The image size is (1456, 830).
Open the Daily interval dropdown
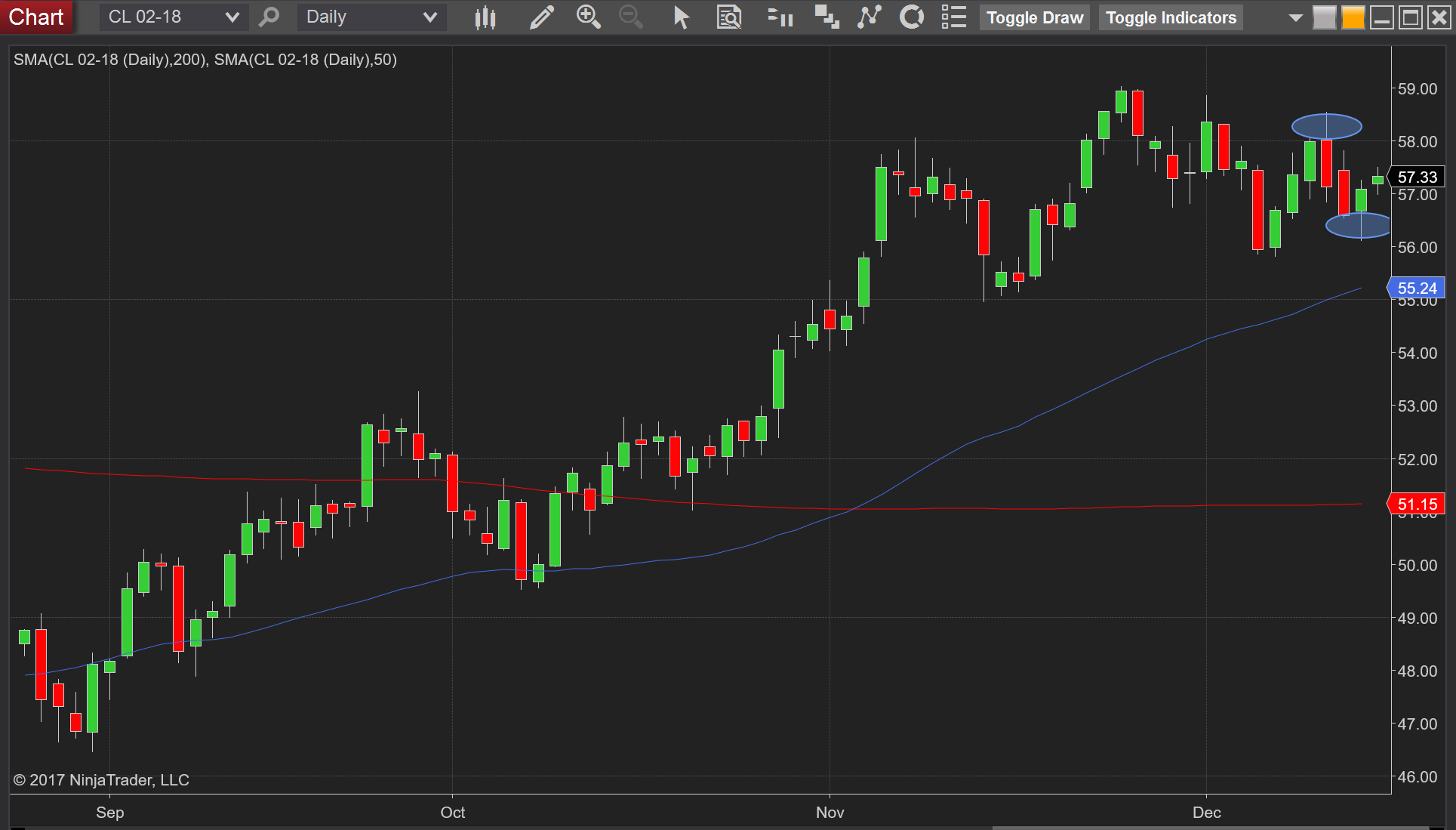click(x=372, y=17)
